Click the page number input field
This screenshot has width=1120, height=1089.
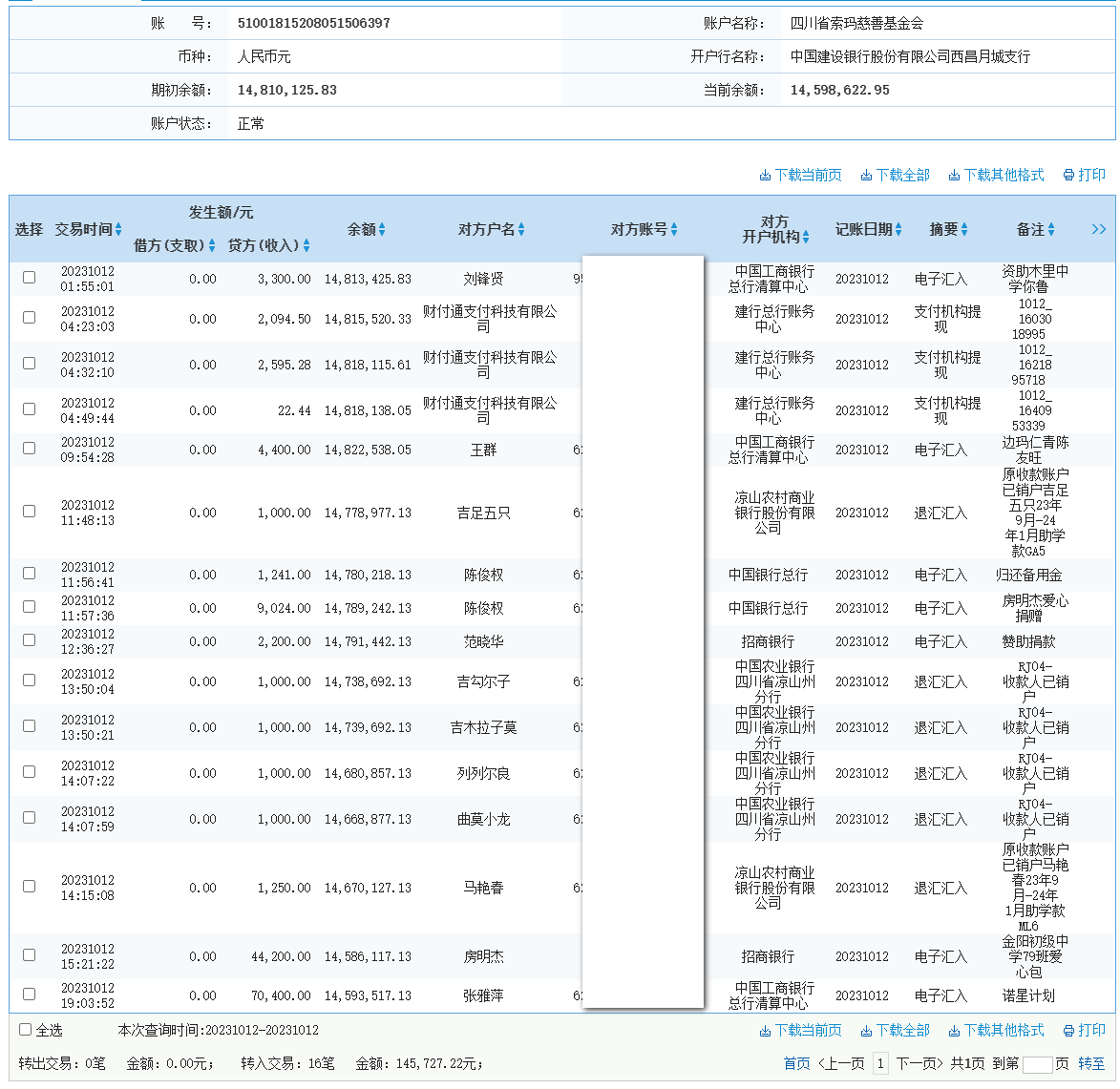tap(1037, 1065)
